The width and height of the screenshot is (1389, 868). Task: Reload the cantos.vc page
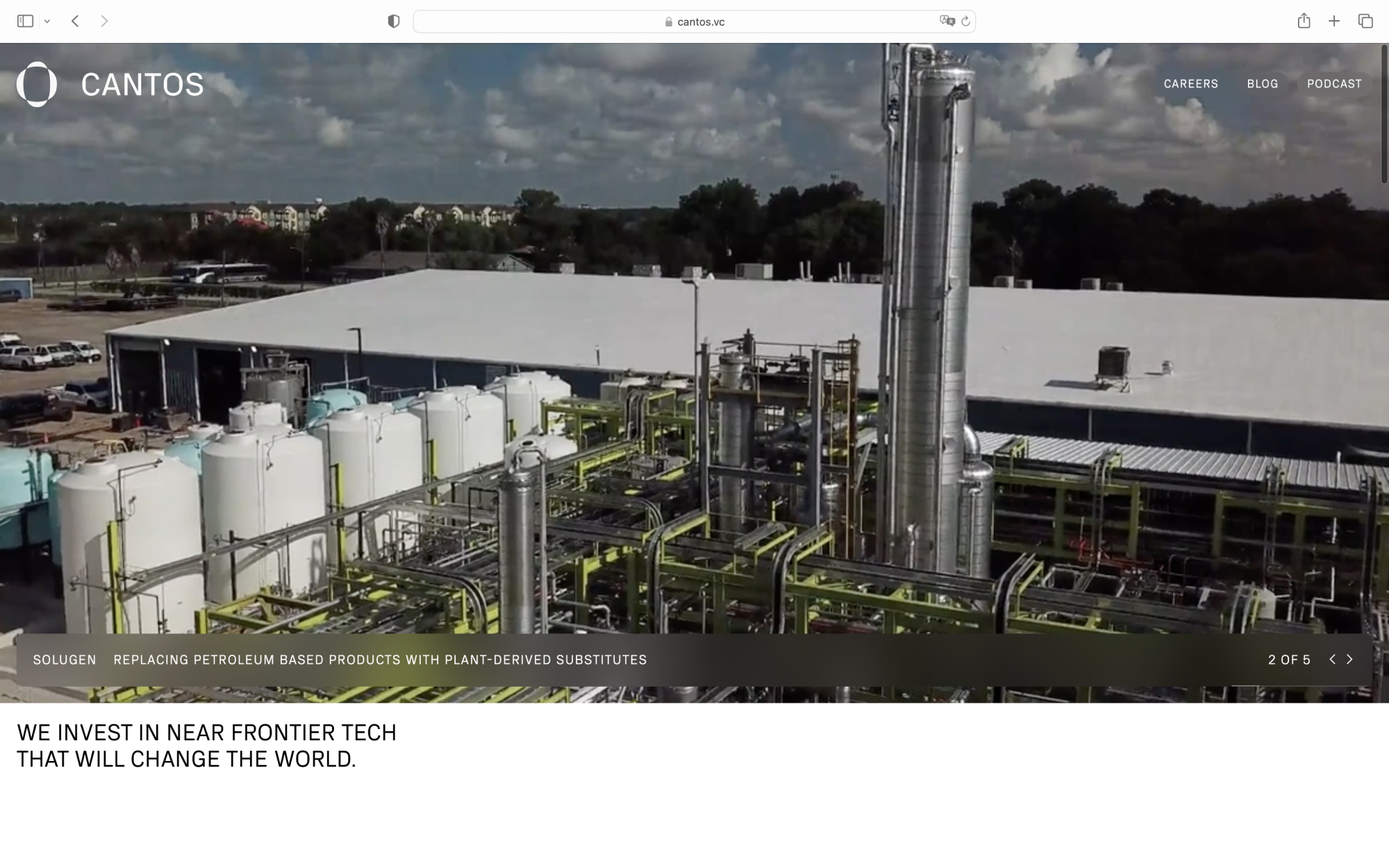[966, 22]
